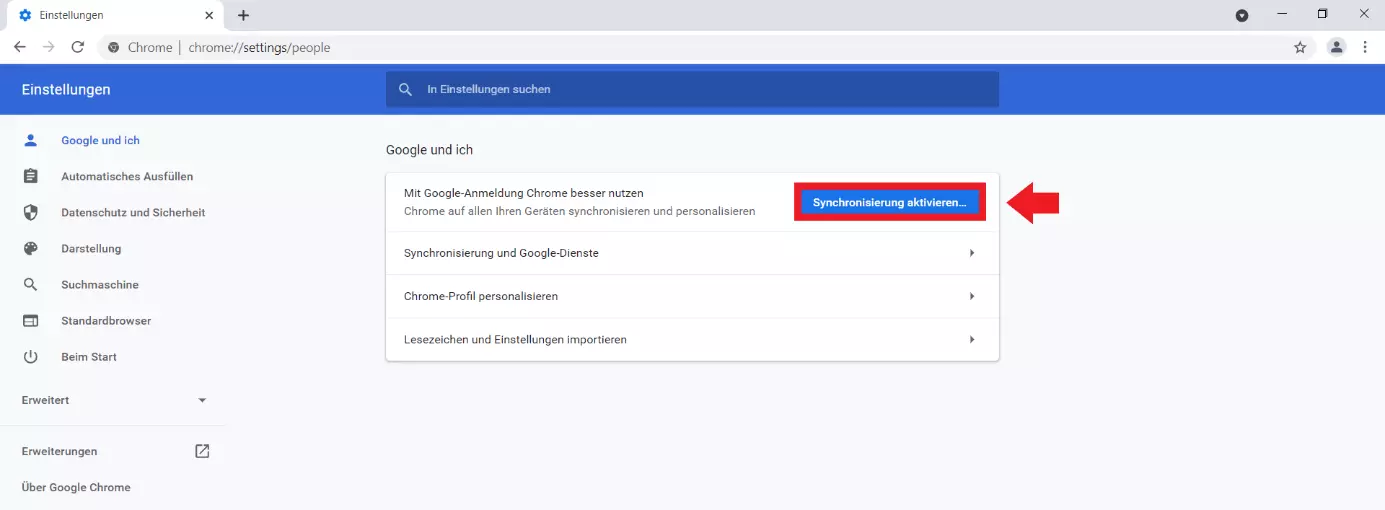Click the Google und ich page heading

429,150
